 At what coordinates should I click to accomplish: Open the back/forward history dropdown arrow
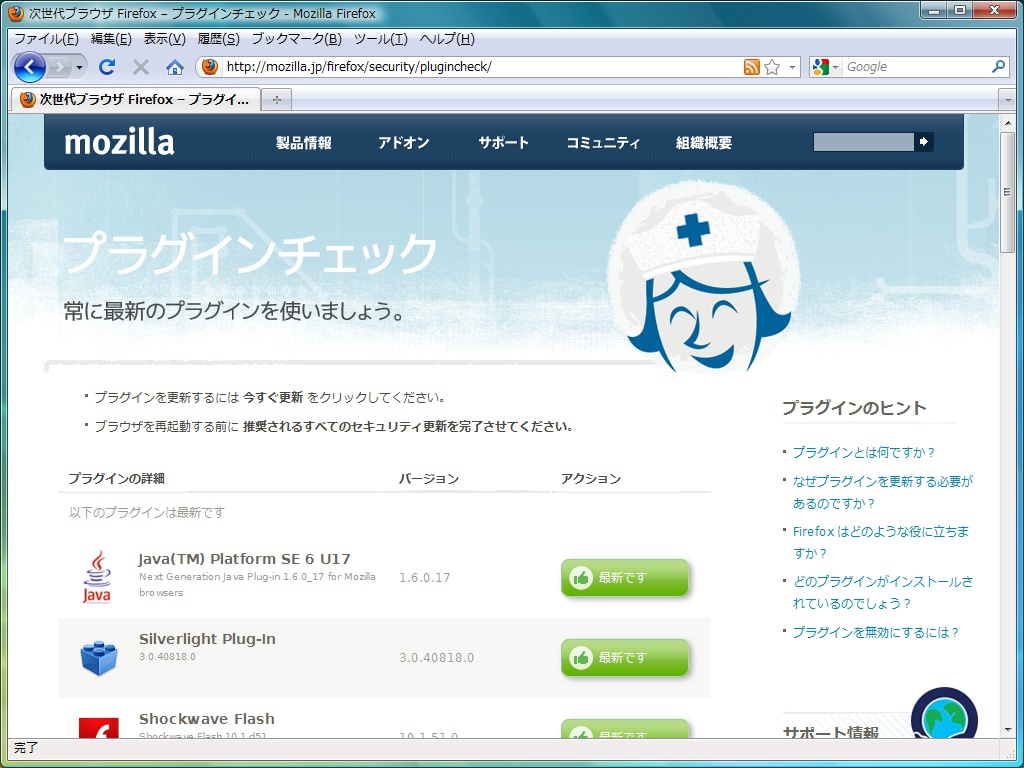[80, 67]
